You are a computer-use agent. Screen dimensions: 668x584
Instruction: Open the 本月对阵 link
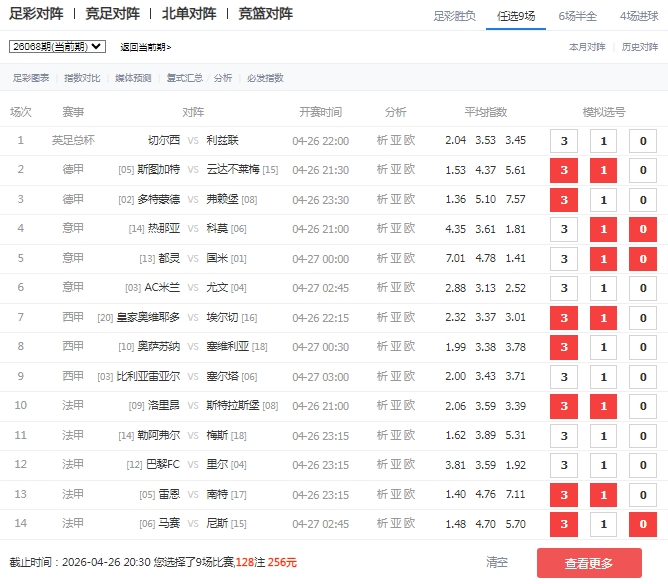pyautogui.click(x=587, y=47)
